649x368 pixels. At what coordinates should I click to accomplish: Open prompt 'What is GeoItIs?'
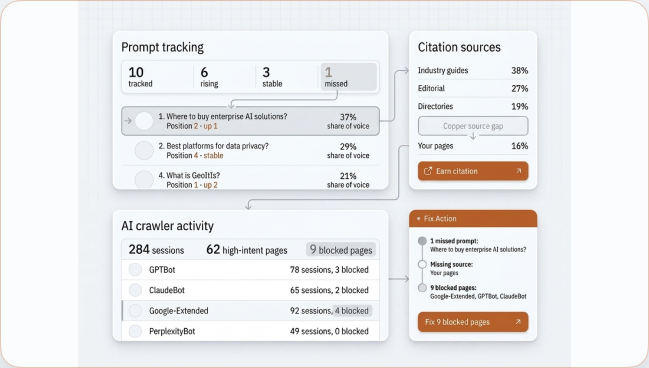click(x=250, y=178)
